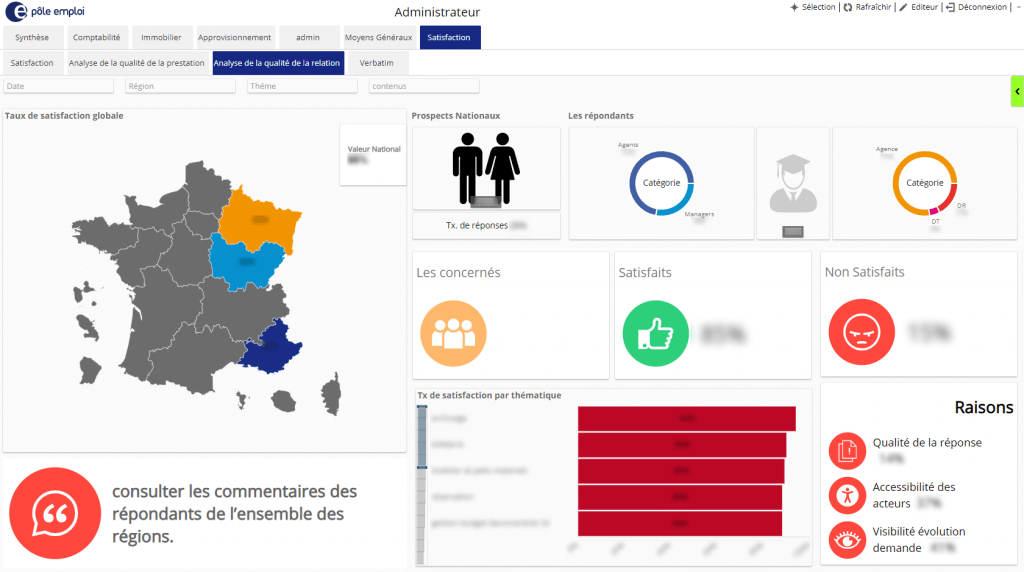Click the man and woman prospects icon
Viewport: 1024px width, 572px height.
486,168
